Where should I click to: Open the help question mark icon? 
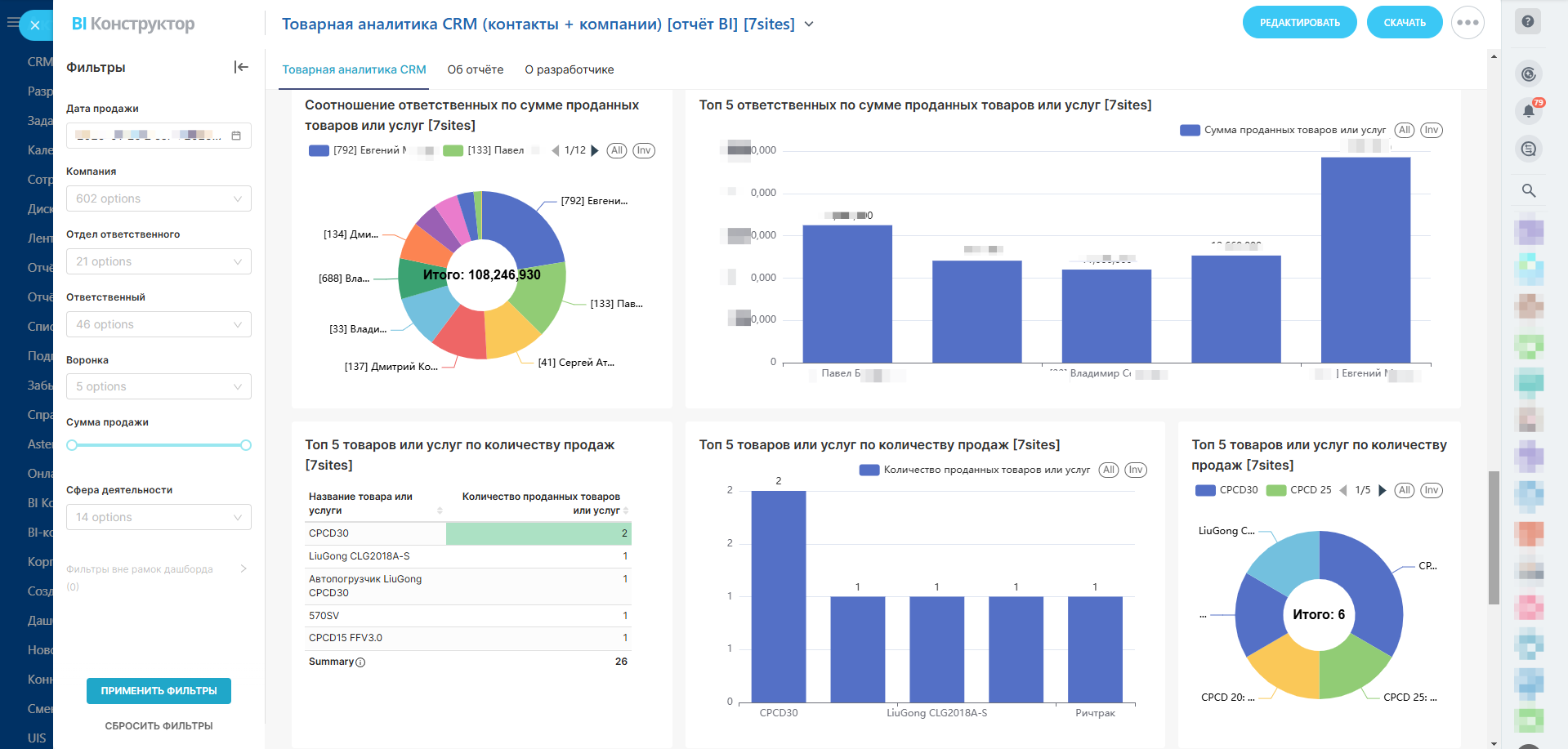1527,22
